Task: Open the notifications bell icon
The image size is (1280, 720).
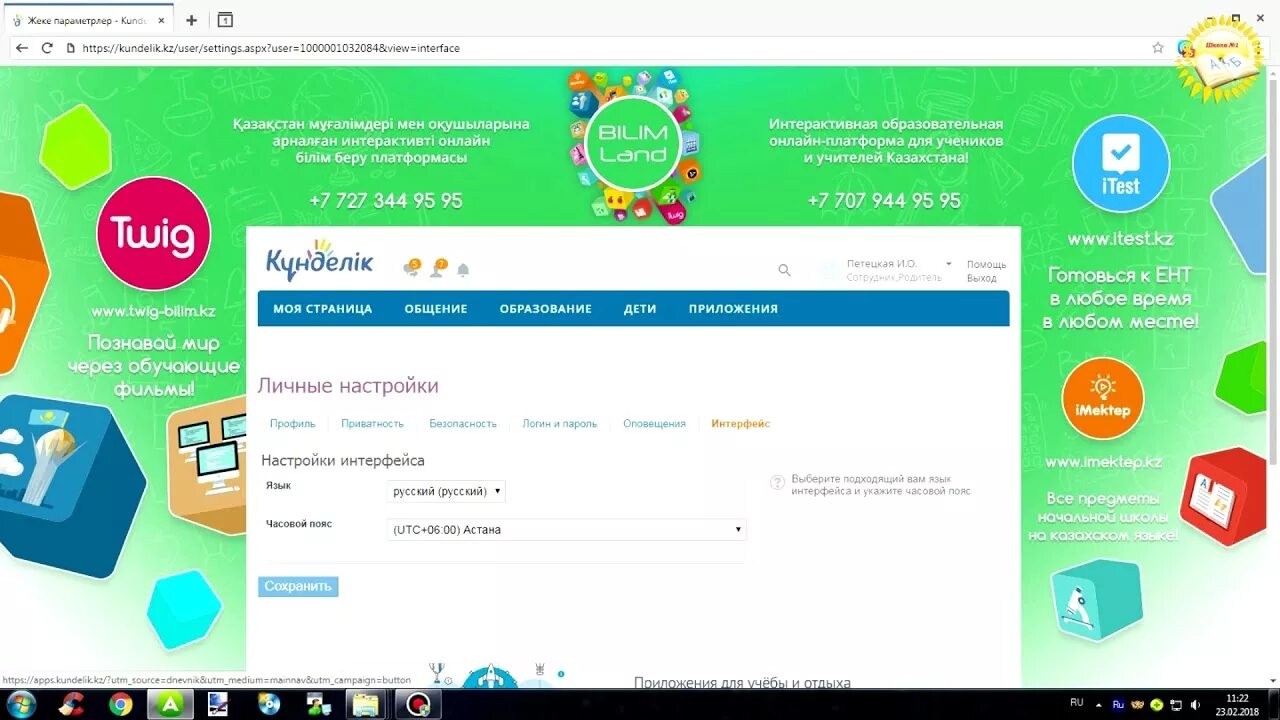Action: [463, 270]
